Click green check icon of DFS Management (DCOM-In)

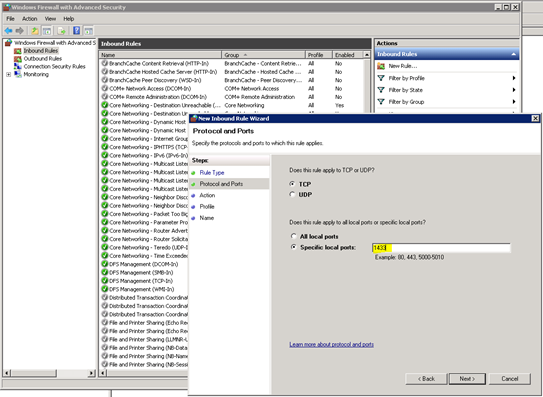tap(105, 264)
